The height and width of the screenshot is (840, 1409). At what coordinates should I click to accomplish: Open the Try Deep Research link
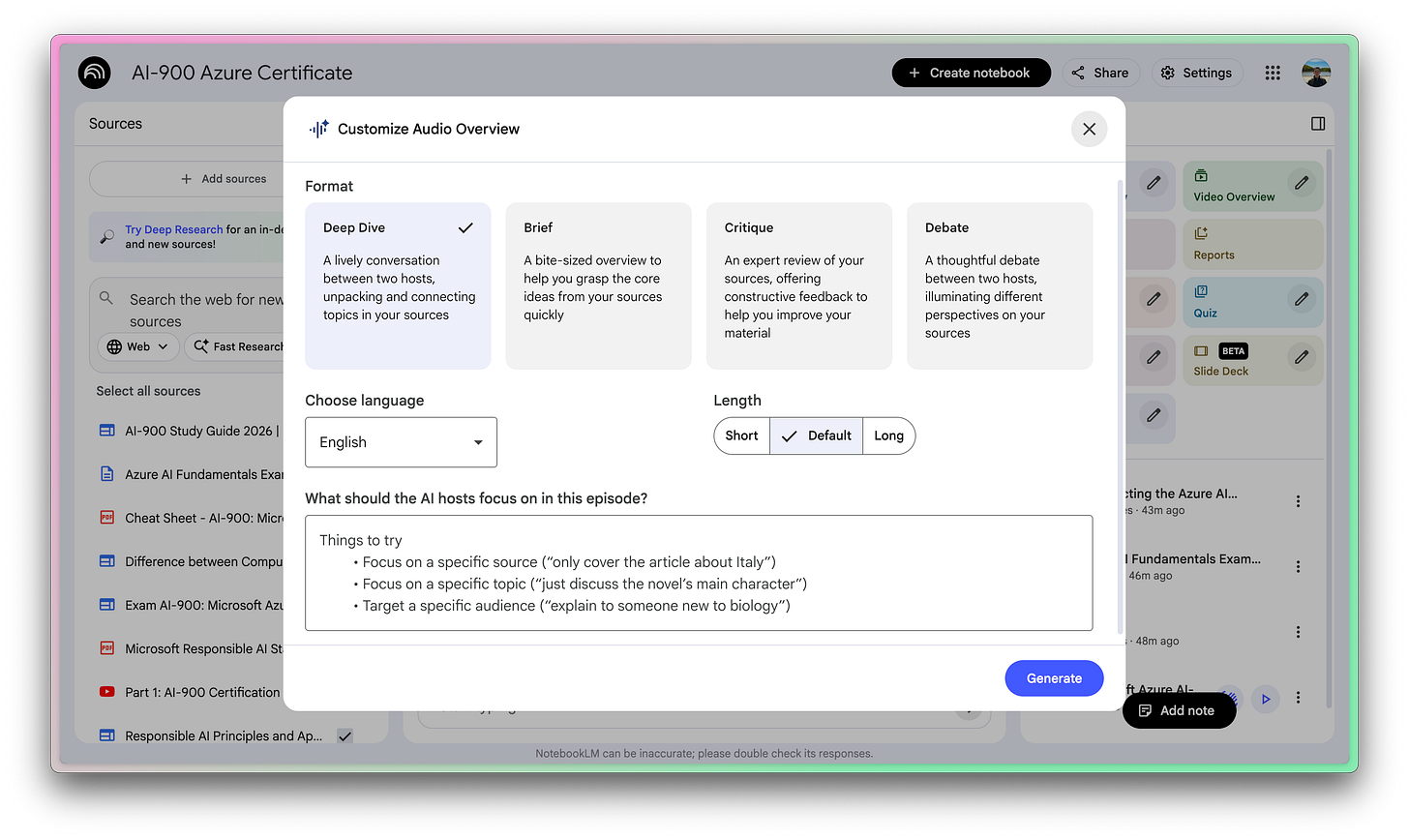(174, 229)
